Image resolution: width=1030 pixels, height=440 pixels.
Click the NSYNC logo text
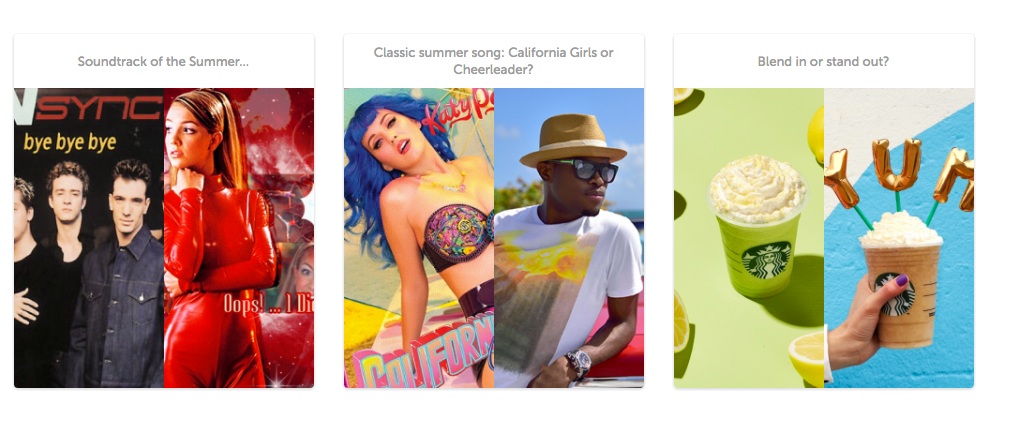point(89,107)
